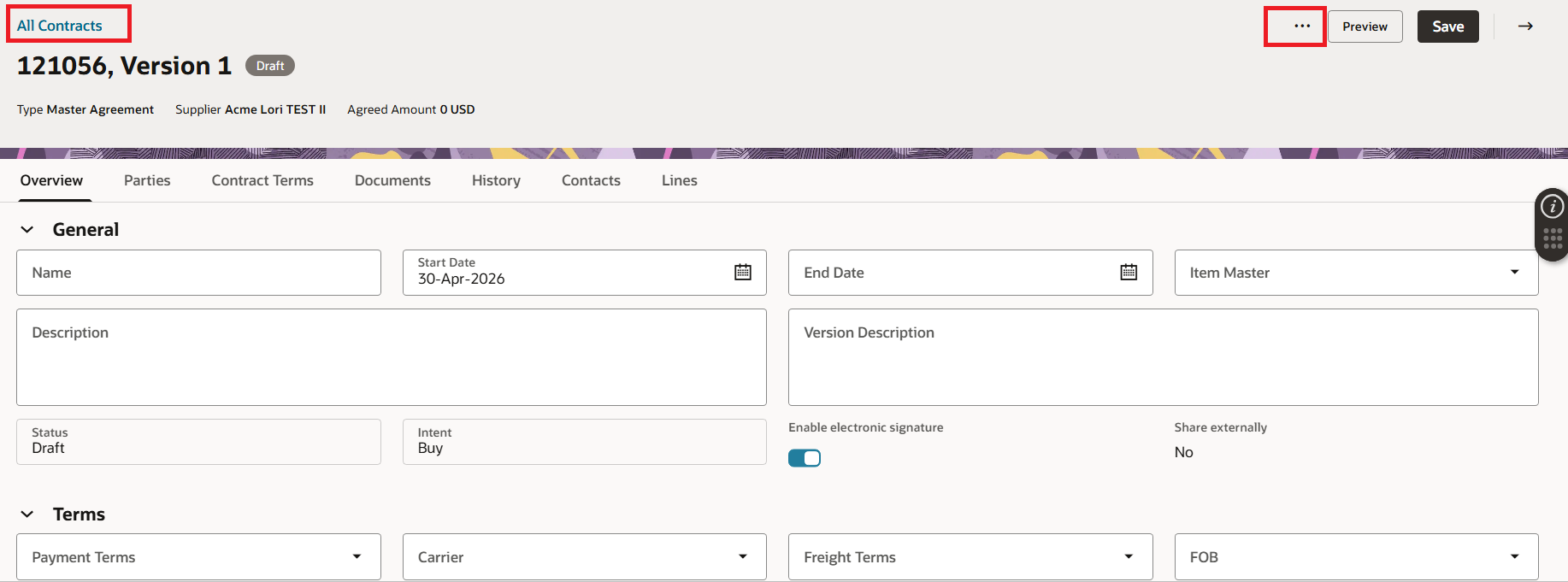Click into the Description text area
1568x582 pixels.
pyautogui.click(x=392, y=357)
